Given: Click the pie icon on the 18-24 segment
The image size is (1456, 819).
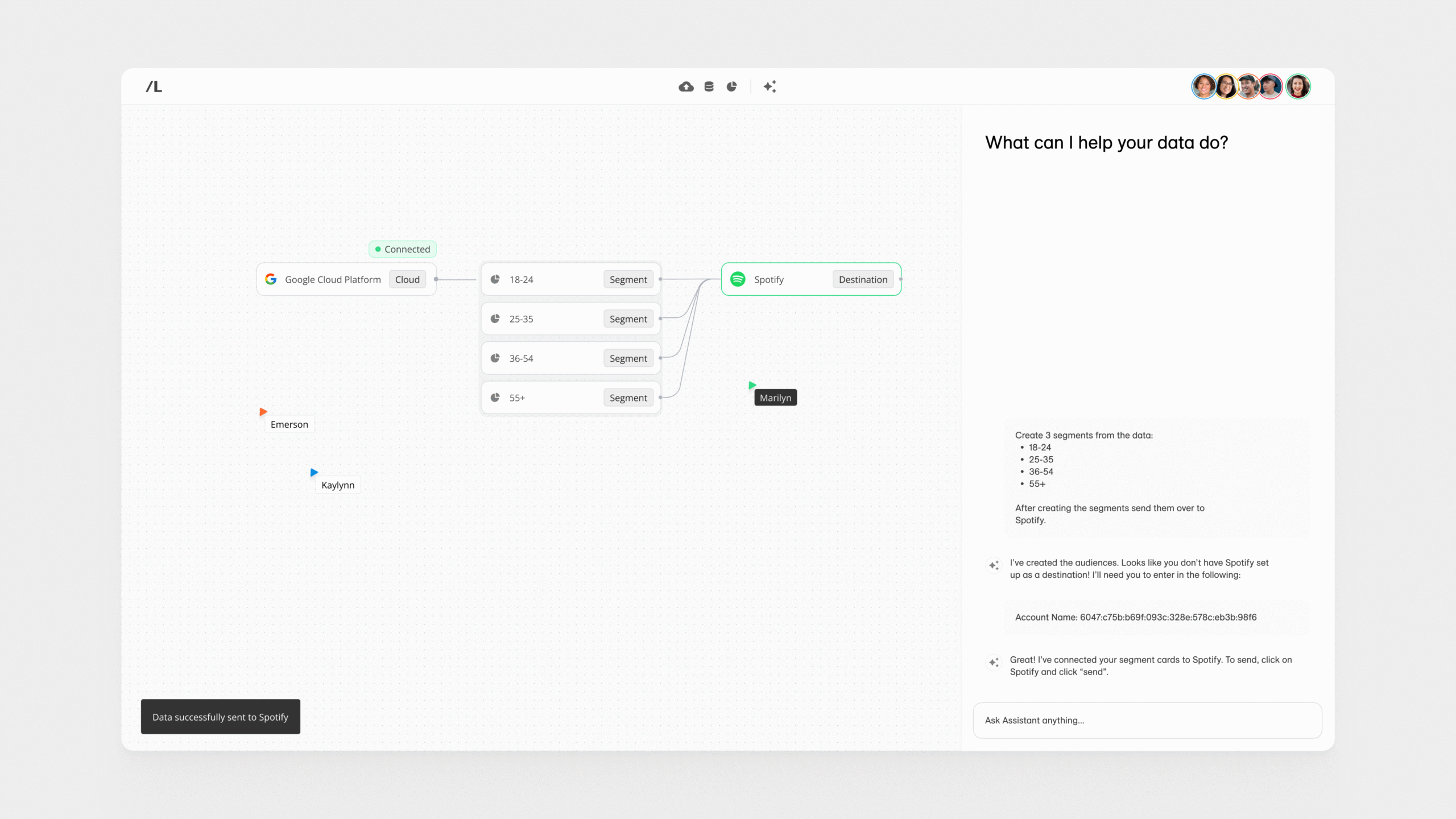Looking at the screenshot, I should click(x=495, y=279).
